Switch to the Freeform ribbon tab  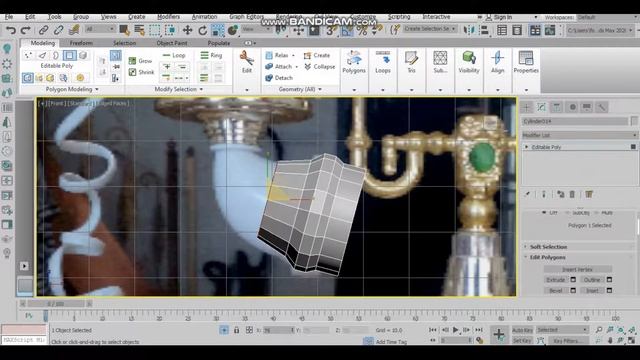[81, 43]
